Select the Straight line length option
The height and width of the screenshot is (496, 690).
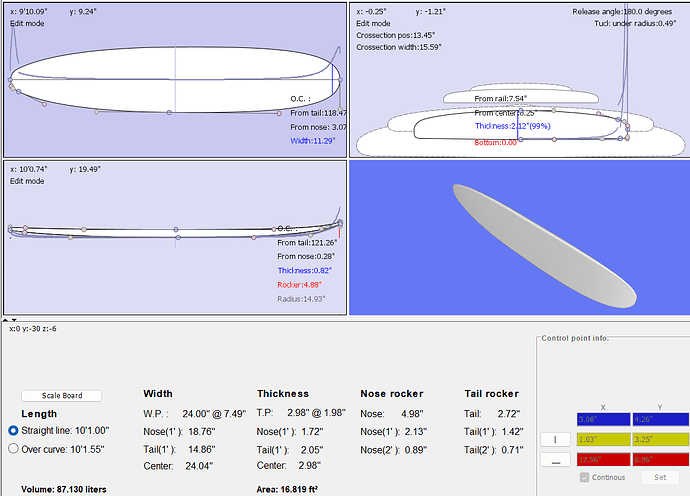[14, 430]
